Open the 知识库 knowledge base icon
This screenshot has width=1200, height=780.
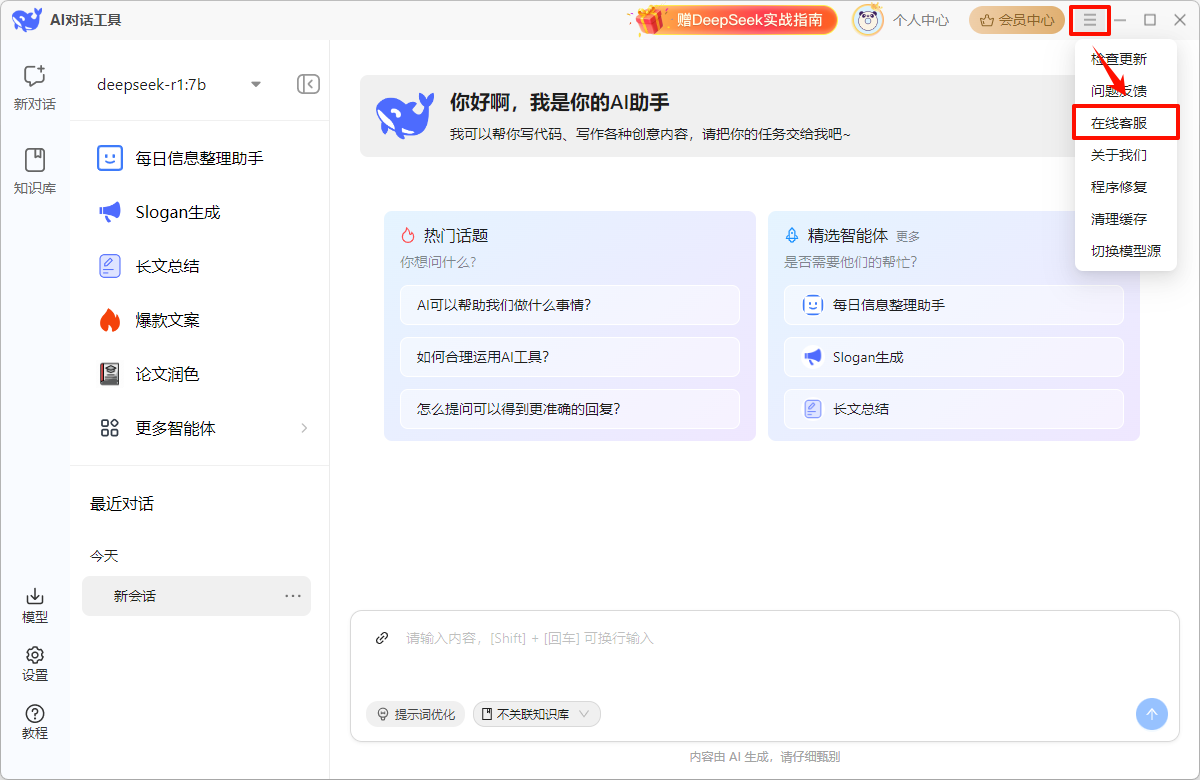(x=34, y=170)
